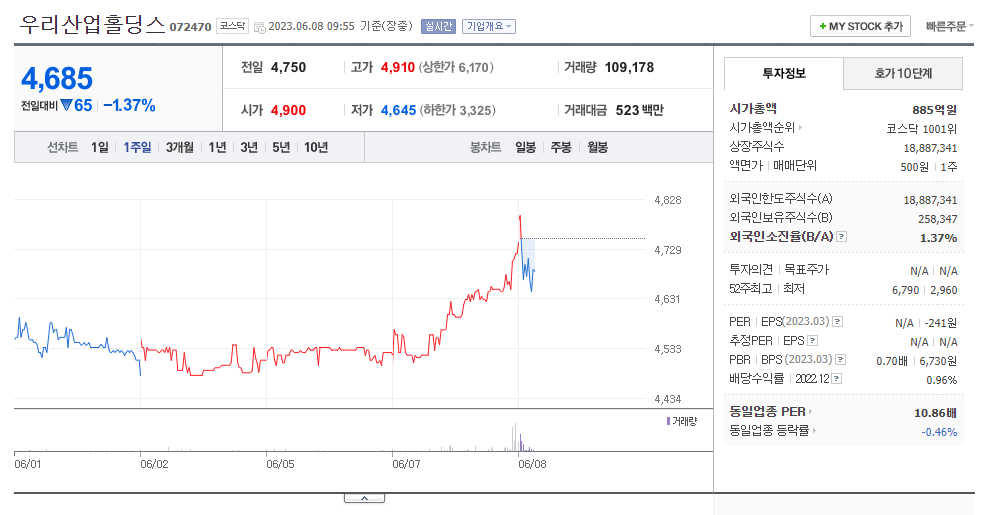Click the 거래량 legend marker
This screenshot has width=1005, height=515.
point(669,421)
